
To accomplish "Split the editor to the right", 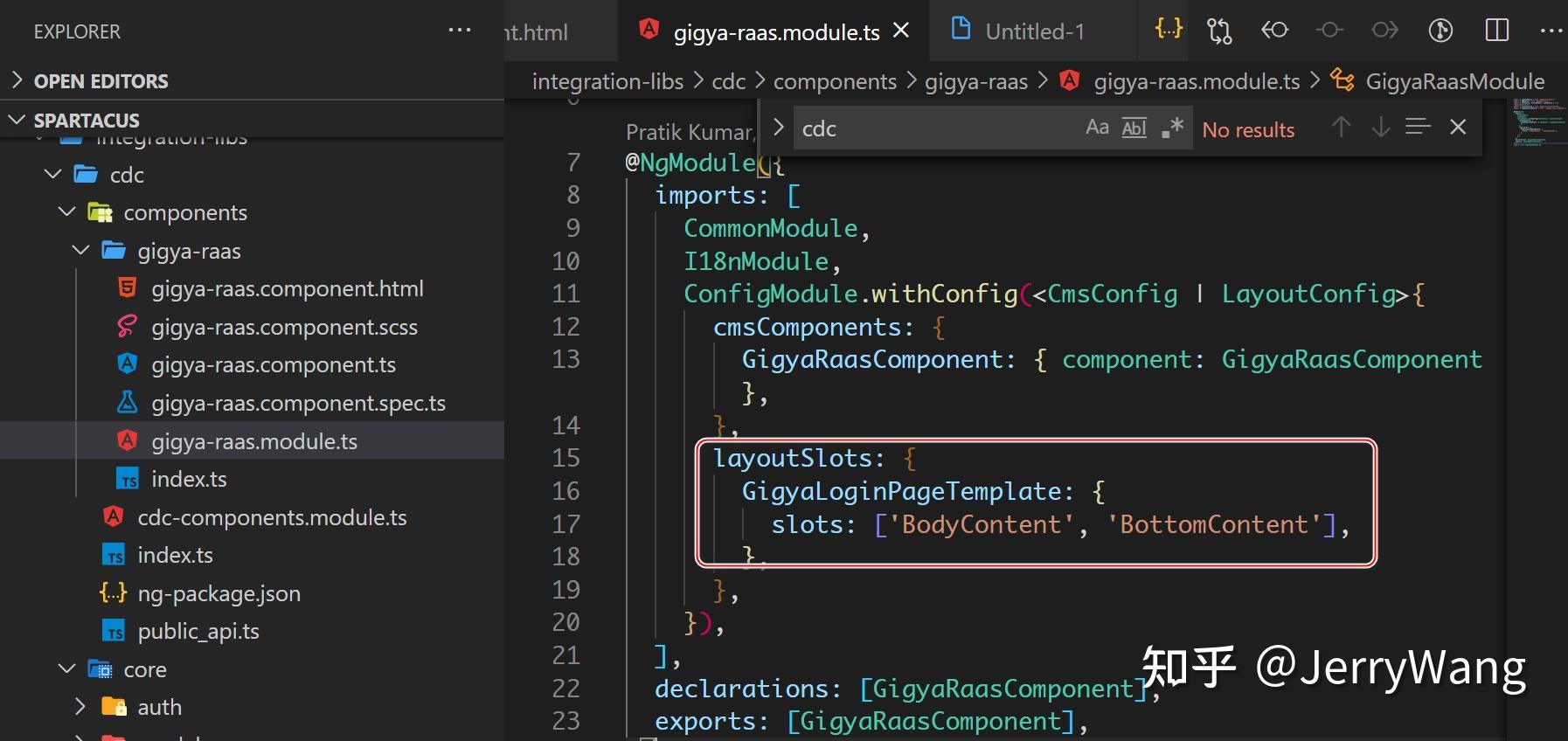I will [x=1496, y=31].
